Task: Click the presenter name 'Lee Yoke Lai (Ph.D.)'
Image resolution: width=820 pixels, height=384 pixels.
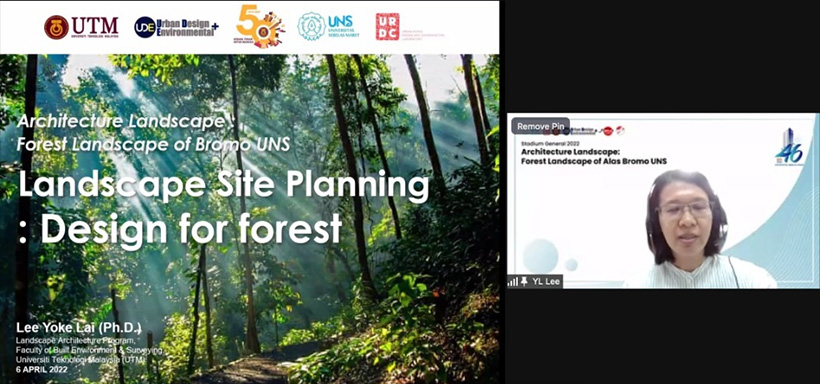Action: [79, 329]
